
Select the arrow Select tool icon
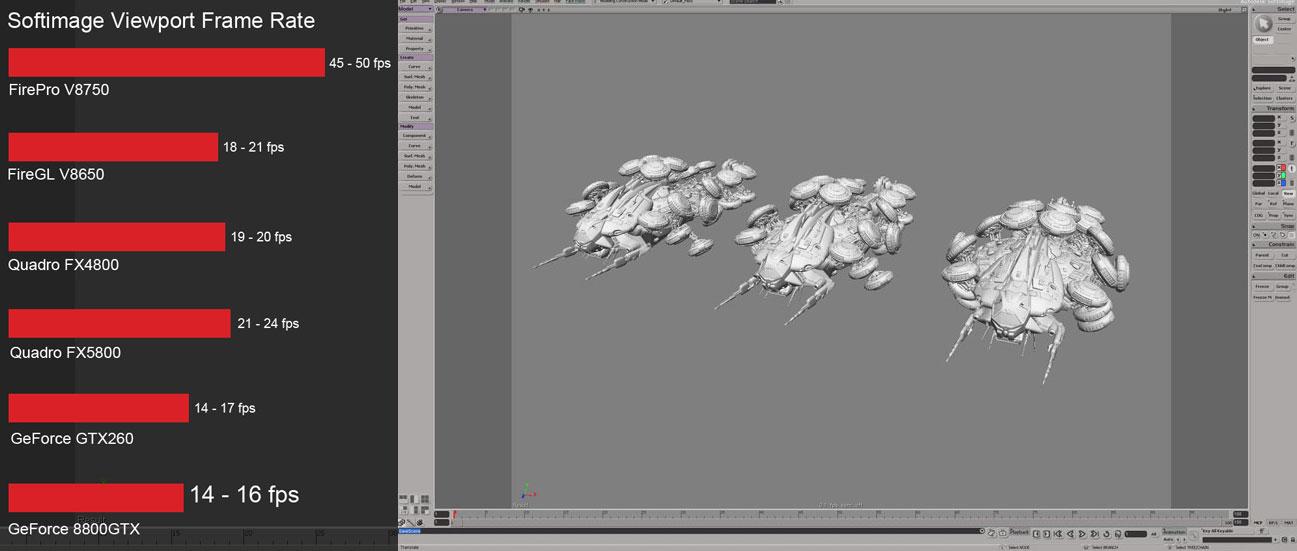(x=1264, y=24)
